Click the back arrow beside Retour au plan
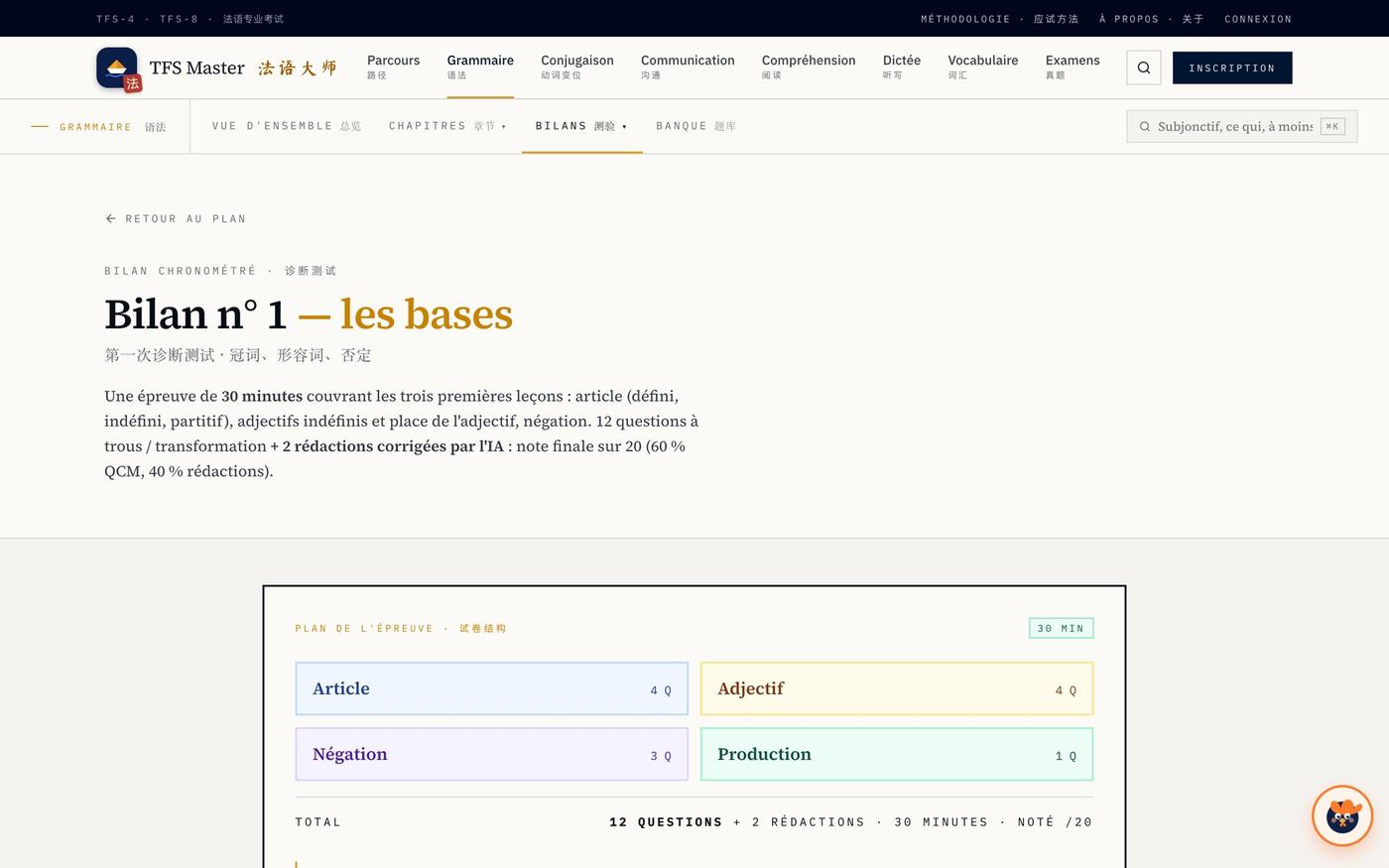This screenshot has height=868, width=1389. coord(110,218)
